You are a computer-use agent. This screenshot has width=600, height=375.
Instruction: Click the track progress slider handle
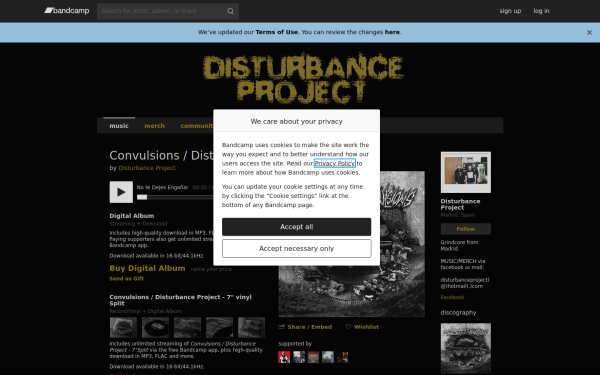(142, 197)
